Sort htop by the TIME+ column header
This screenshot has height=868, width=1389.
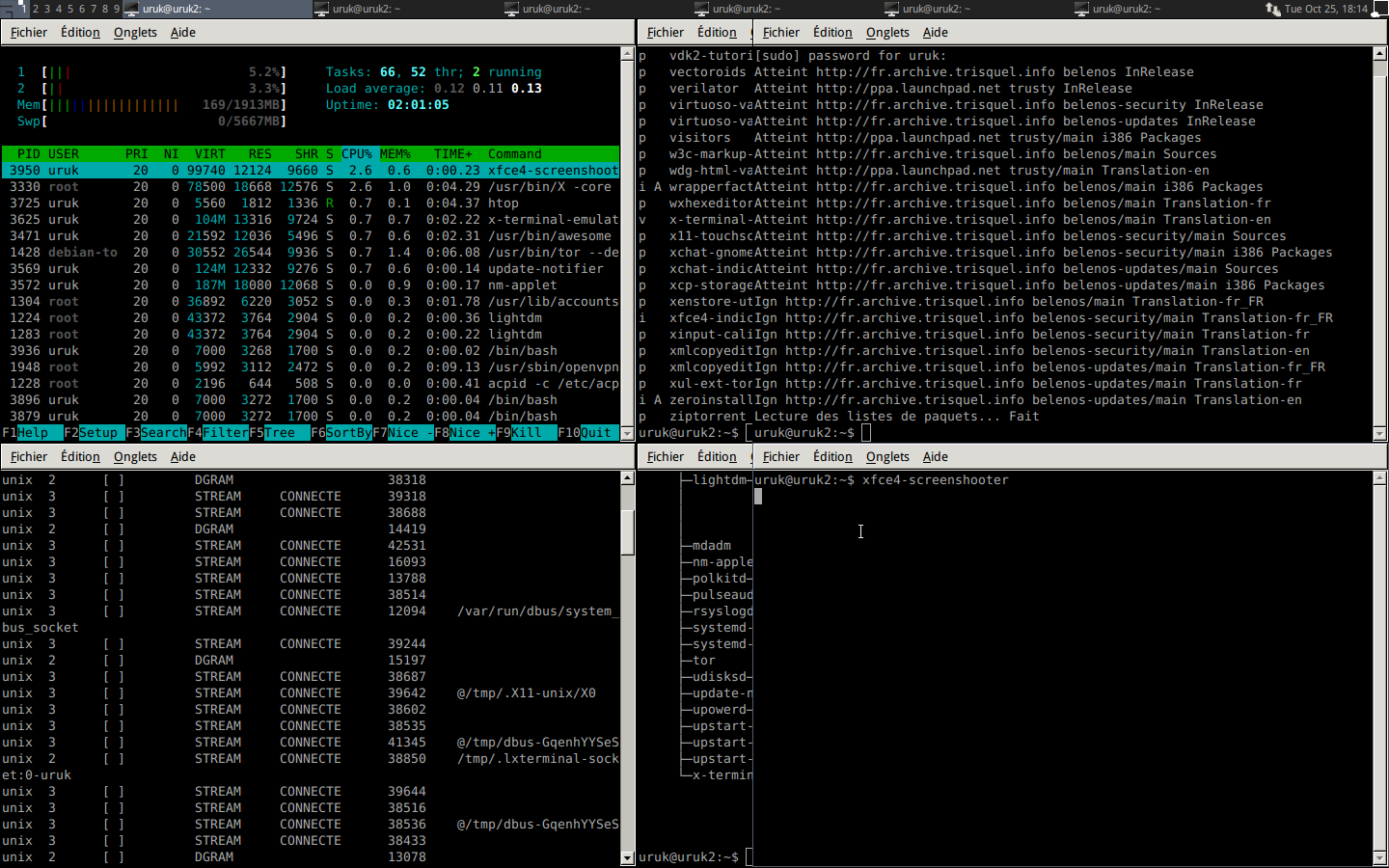point(453,153)
